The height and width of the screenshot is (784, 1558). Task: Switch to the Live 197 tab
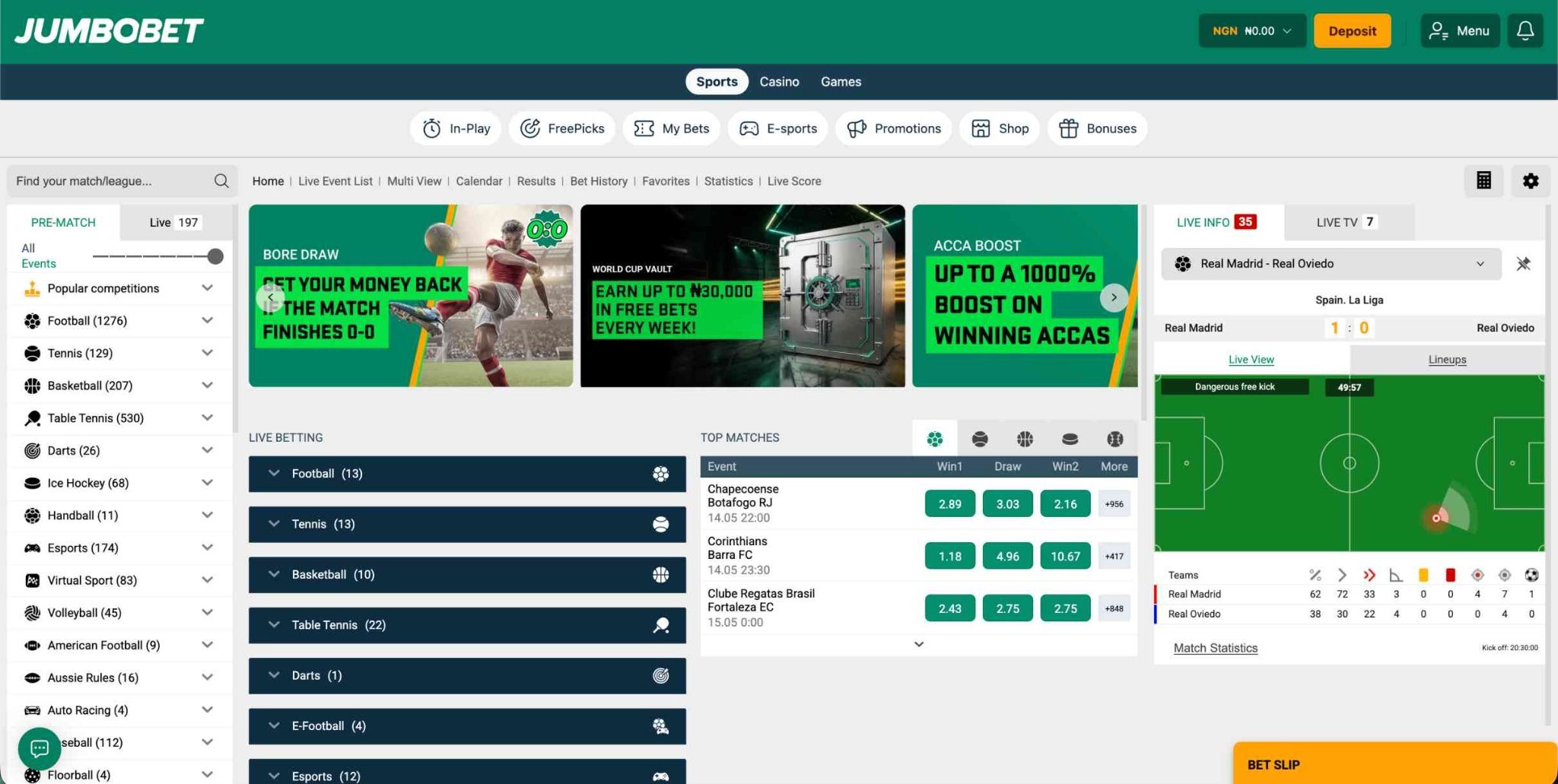point(174,222)
